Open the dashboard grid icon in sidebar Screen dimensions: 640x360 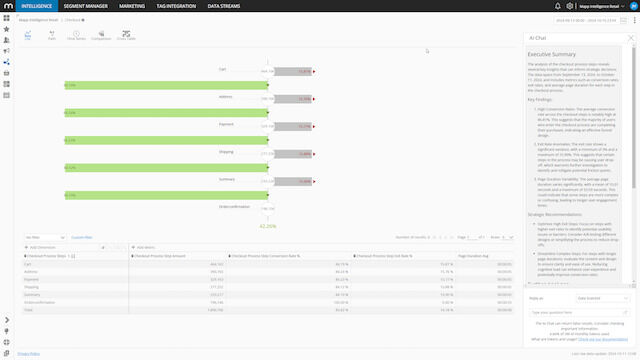point(7,18)
